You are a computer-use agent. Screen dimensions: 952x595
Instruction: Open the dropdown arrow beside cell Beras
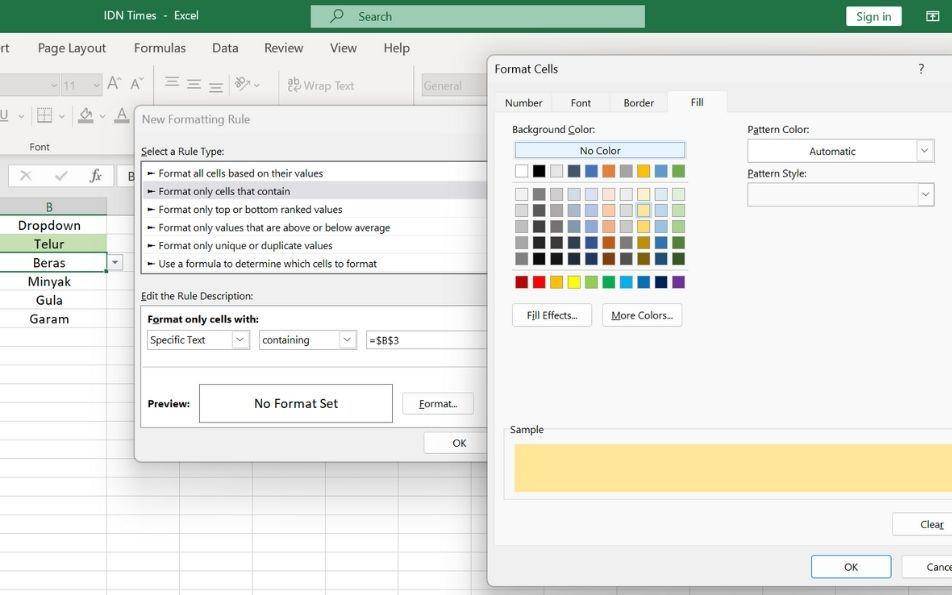[115, 262]
